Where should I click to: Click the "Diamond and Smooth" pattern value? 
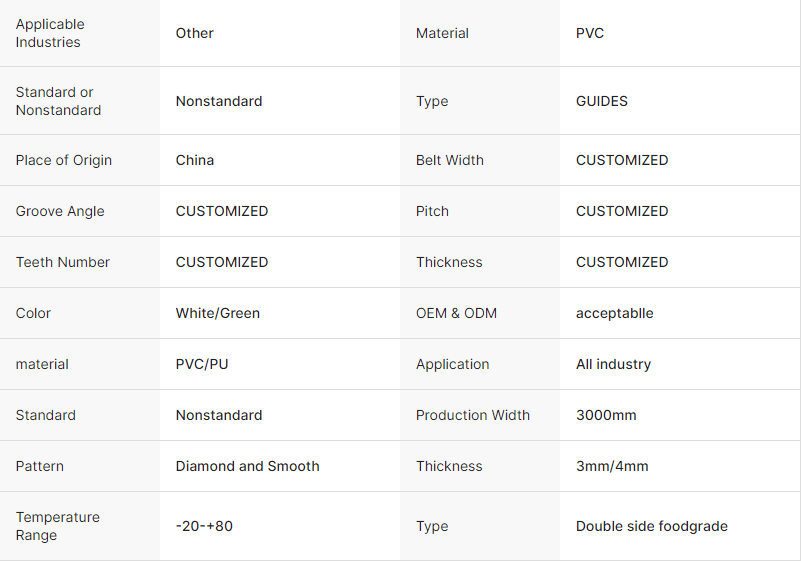click(248, 466)
